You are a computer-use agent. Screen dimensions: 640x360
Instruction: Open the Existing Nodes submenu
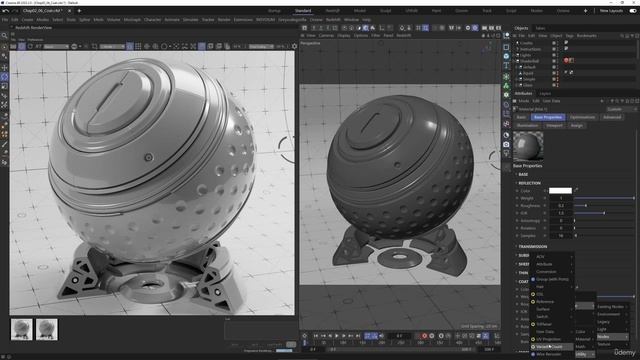pos(612,307)
